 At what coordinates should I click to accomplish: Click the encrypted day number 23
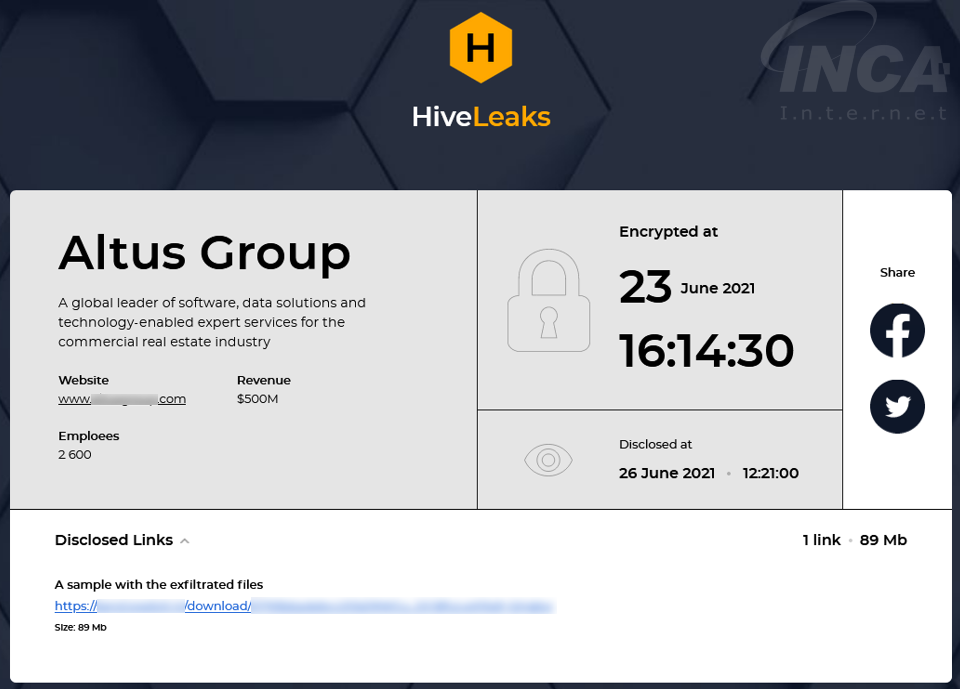[x=645, y=287]
